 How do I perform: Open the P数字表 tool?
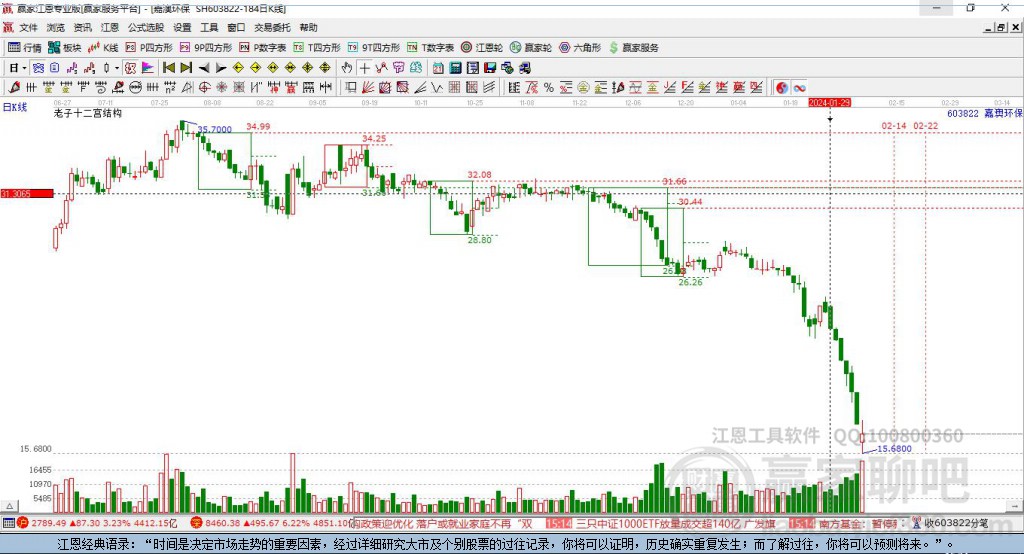pos(263,48)
